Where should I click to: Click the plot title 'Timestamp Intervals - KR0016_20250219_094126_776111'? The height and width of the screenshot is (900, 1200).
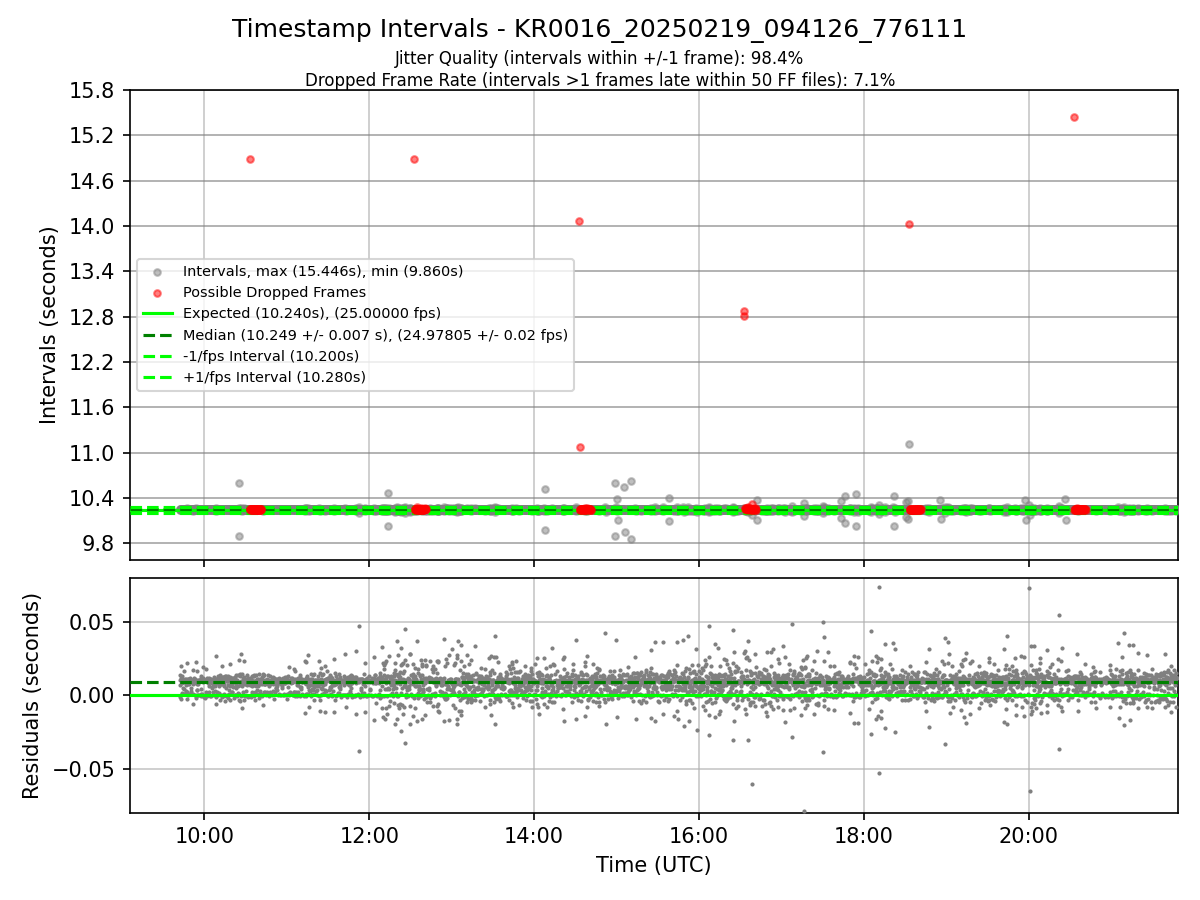coord(599,29)
